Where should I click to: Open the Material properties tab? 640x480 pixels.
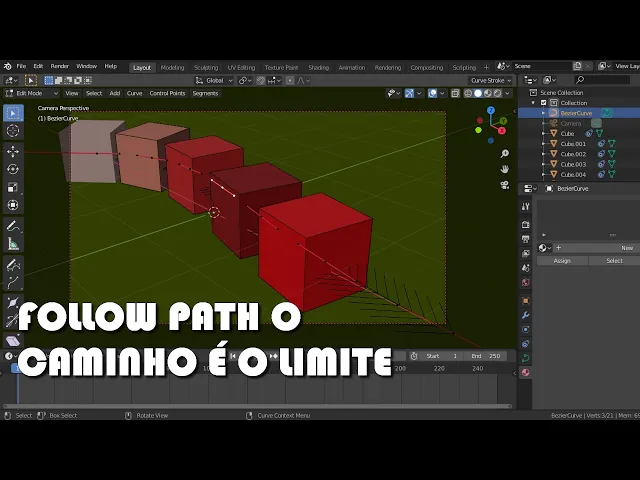tap(526, 372)
